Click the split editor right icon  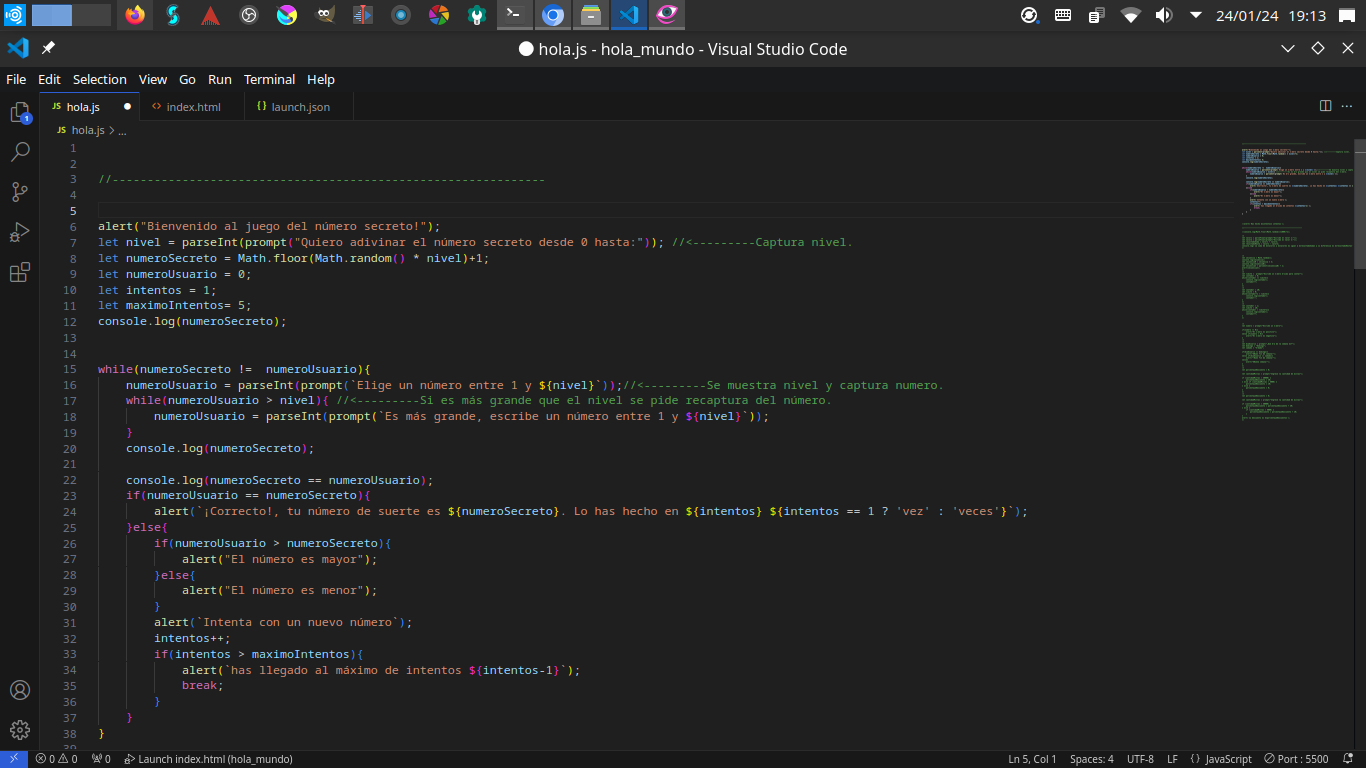point(1325,106)
